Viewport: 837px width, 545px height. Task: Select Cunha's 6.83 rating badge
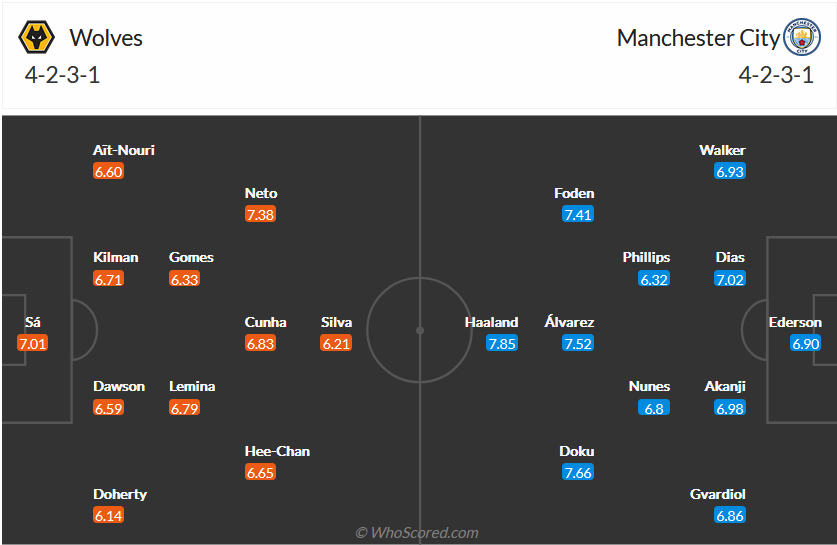click(x=260, y=343)
